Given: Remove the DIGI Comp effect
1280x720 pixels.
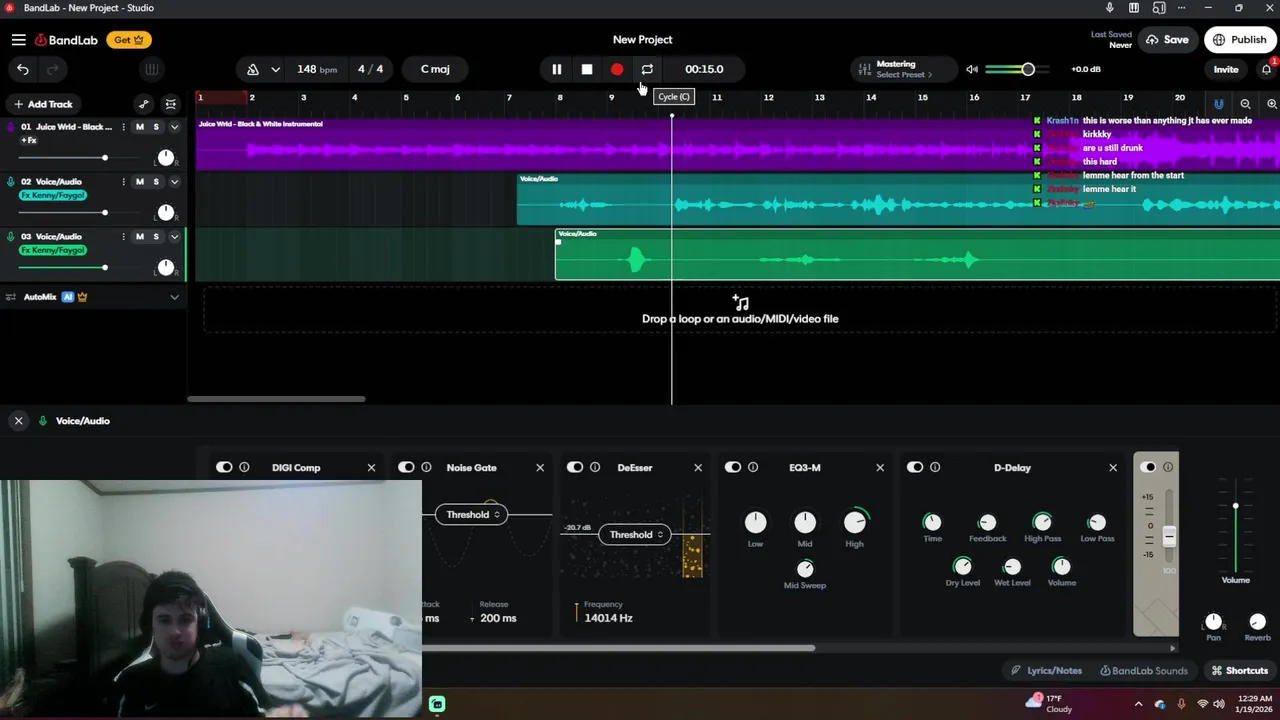Looking at the screenshot, I should point(371,467).
